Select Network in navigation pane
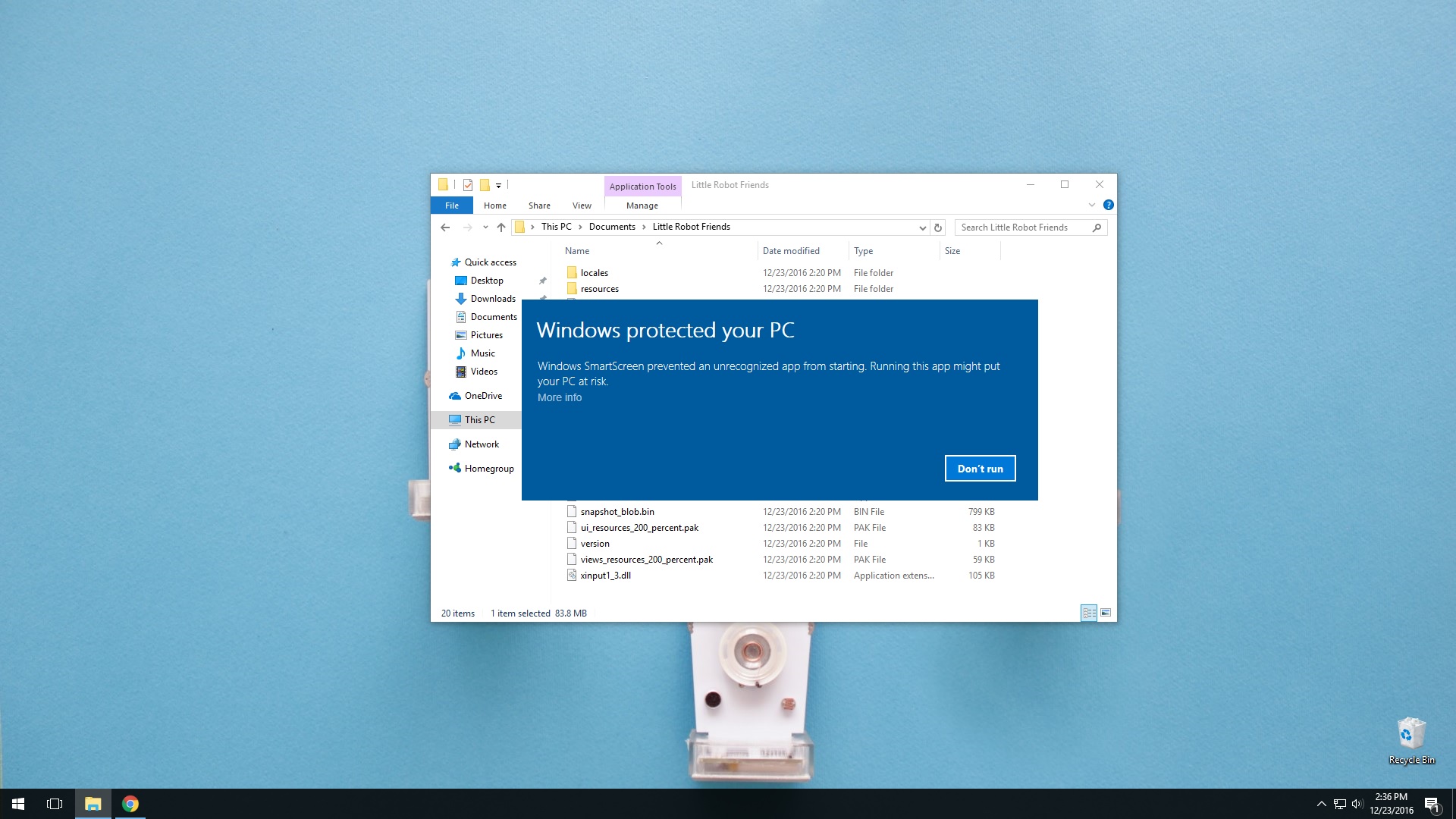The width and height of the screenshot is (1456, 819). pyautogui.click(x=474, y=444)
